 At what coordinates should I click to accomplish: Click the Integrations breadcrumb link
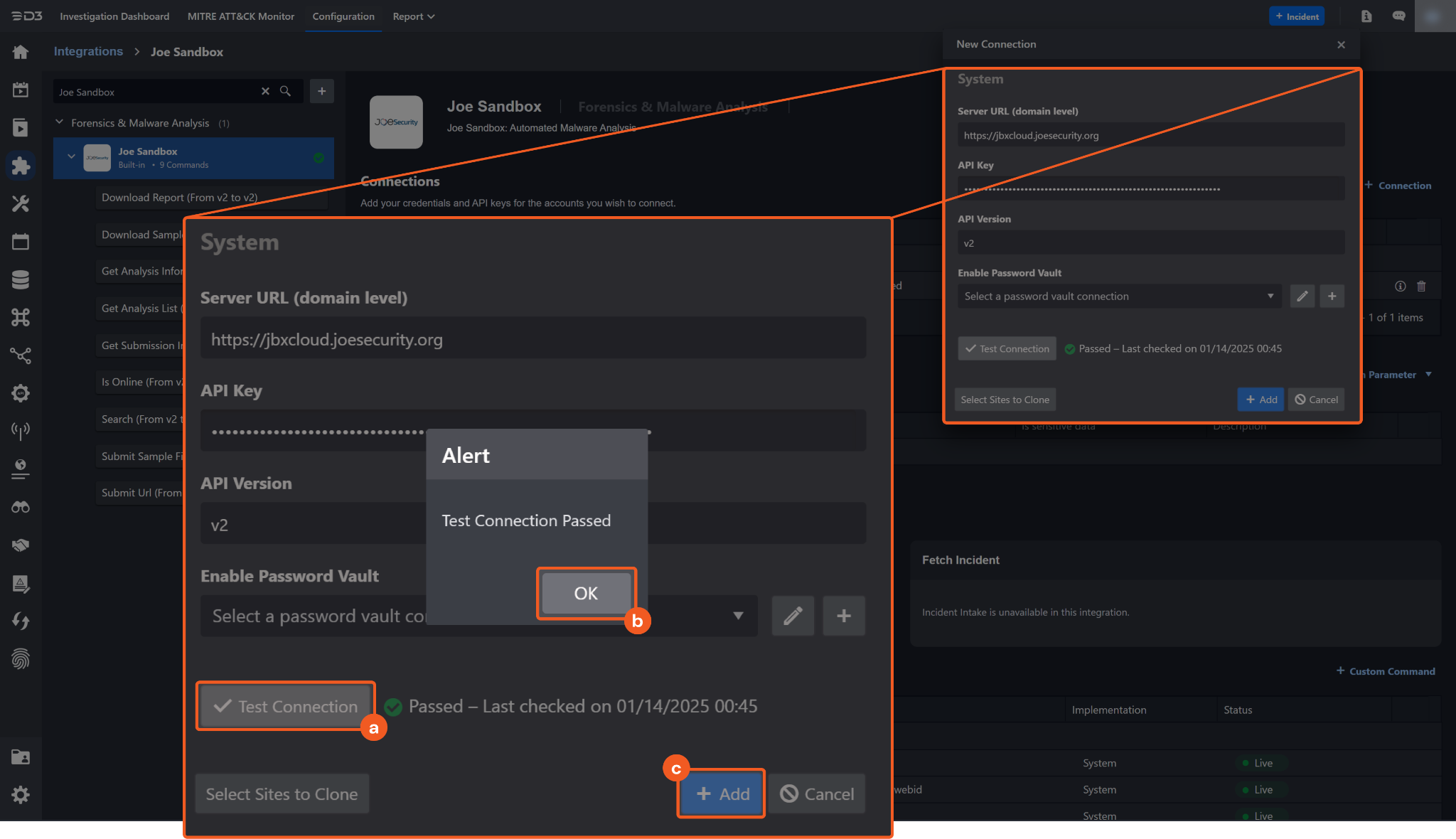pyautogui.click(x=88, y=51)
